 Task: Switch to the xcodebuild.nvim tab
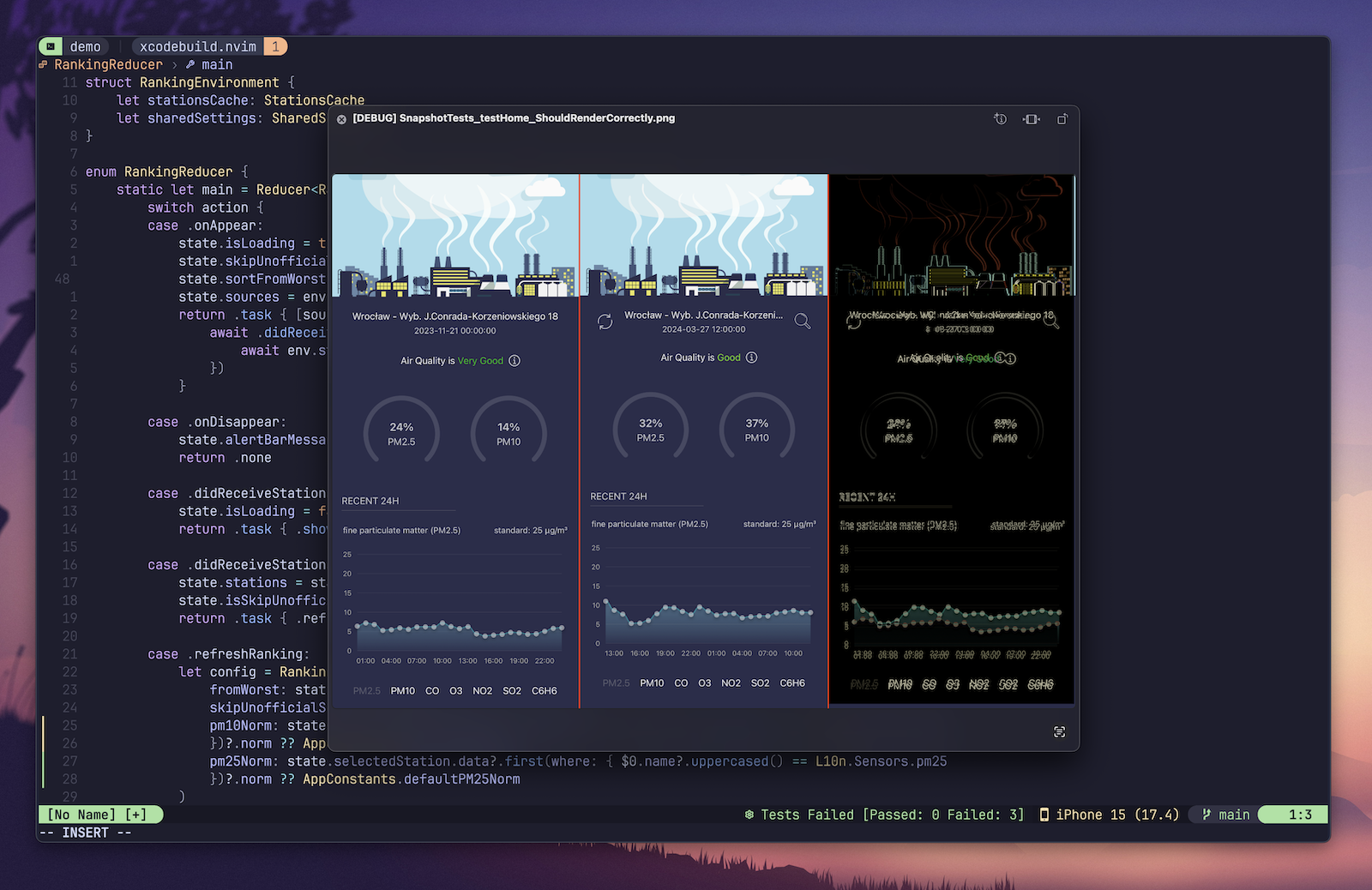tap(198, 46)
